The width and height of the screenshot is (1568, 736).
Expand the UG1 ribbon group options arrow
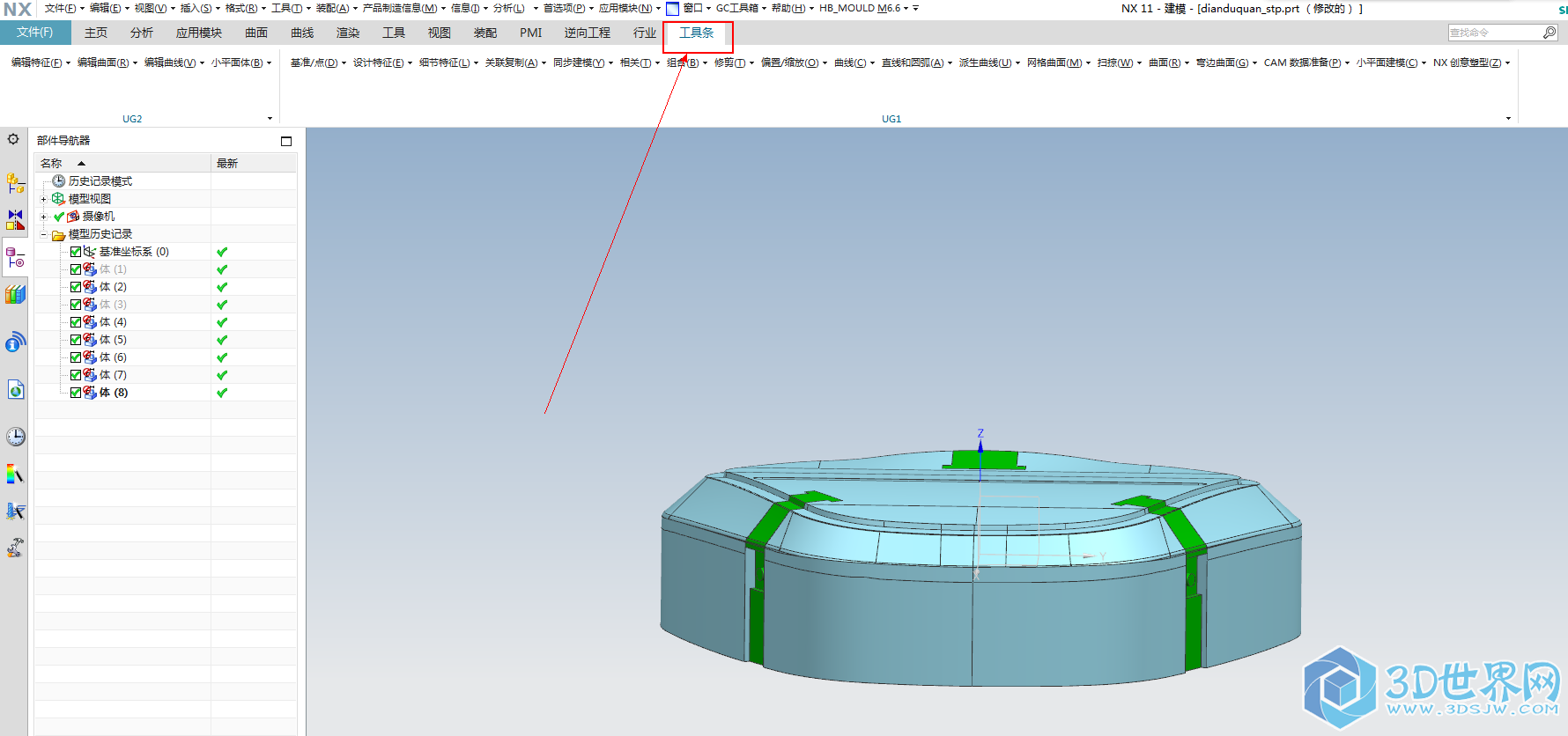click(x=1508, y=119)
